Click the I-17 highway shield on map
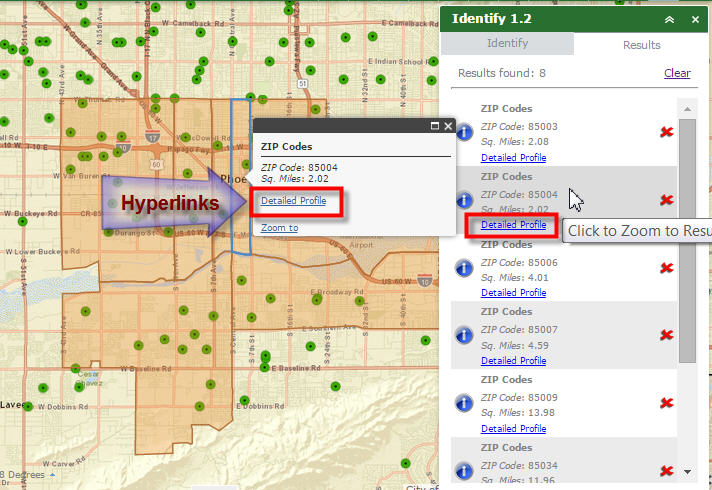 pyautogui.click(x=153, y=136)
